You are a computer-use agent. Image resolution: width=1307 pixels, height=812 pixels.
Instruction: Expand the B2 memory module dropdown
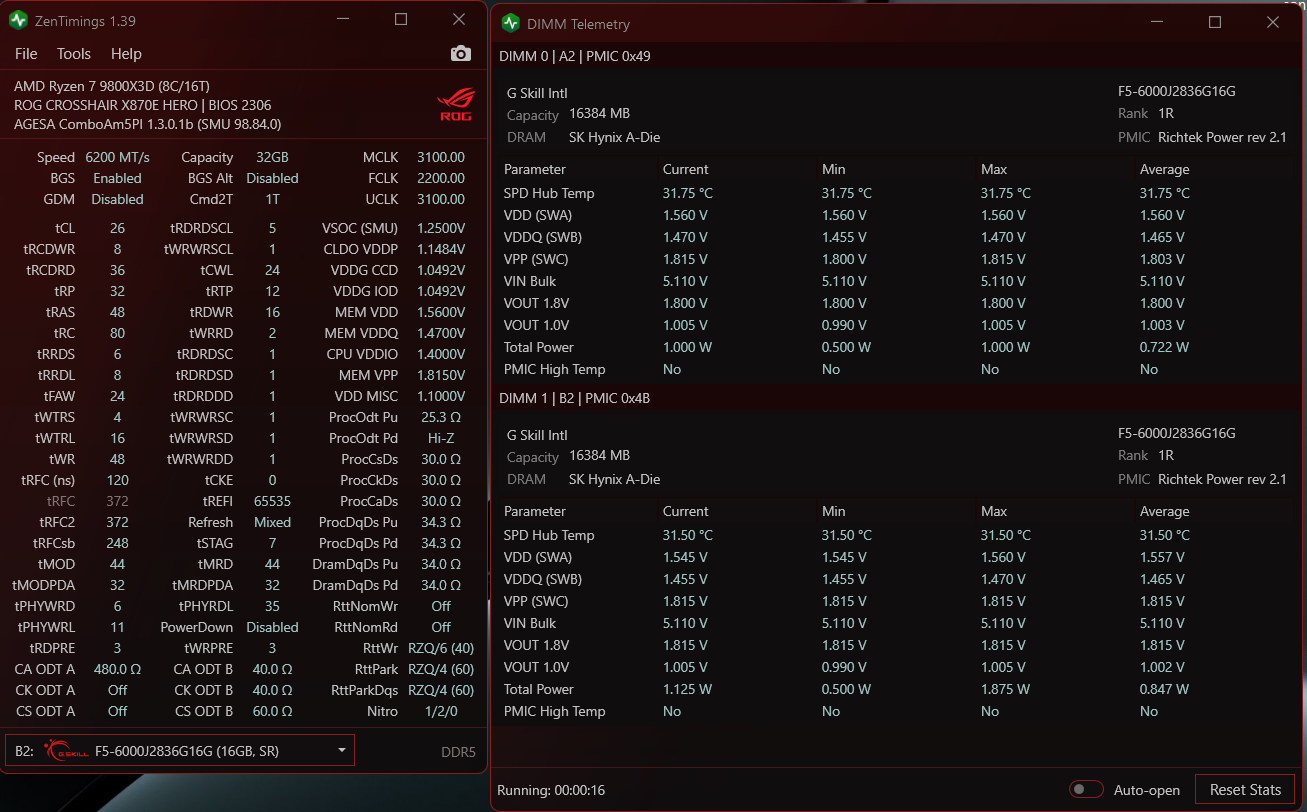coord(180,750)
